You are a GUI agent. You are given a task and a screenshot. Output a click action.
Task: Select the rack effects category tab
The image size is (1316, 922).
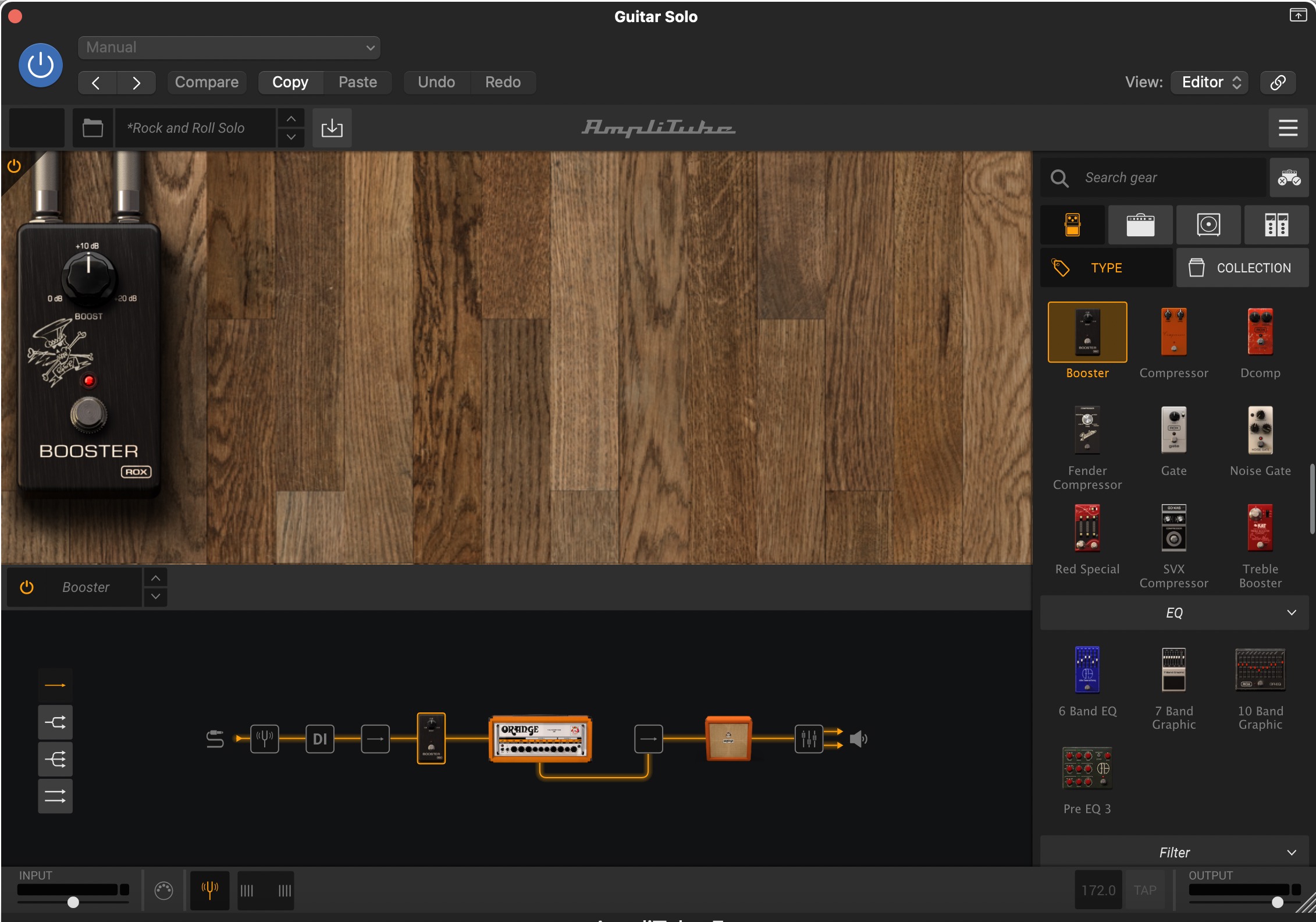point(1276,225)
